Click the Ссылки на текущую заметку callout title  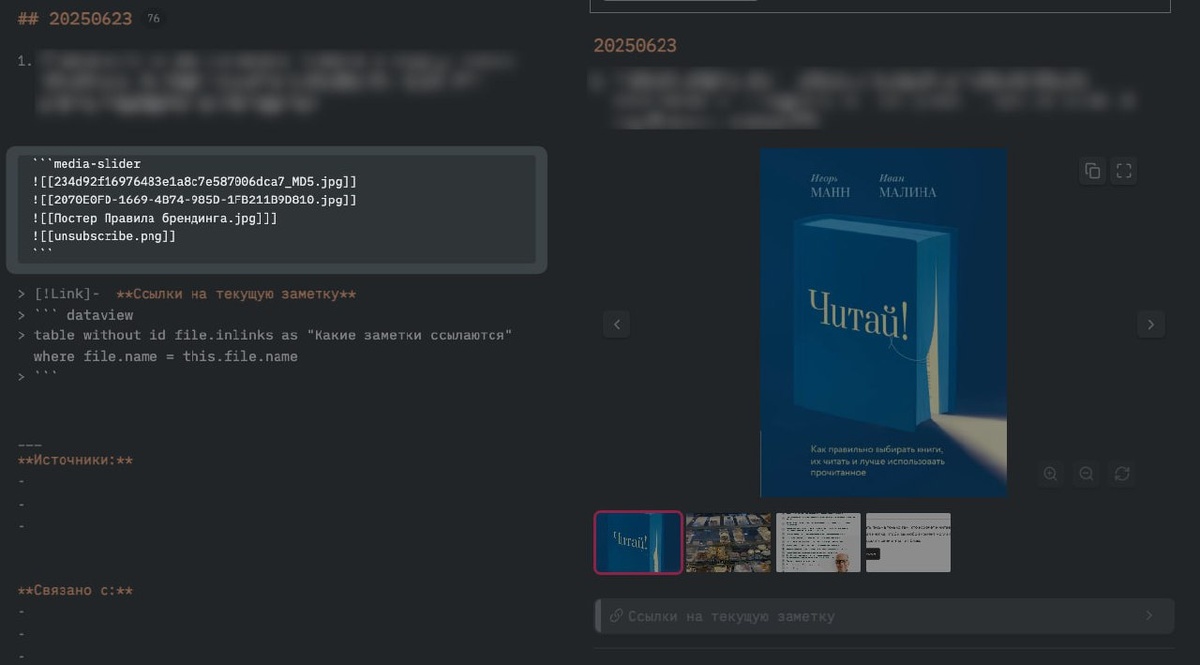[731, 616]
